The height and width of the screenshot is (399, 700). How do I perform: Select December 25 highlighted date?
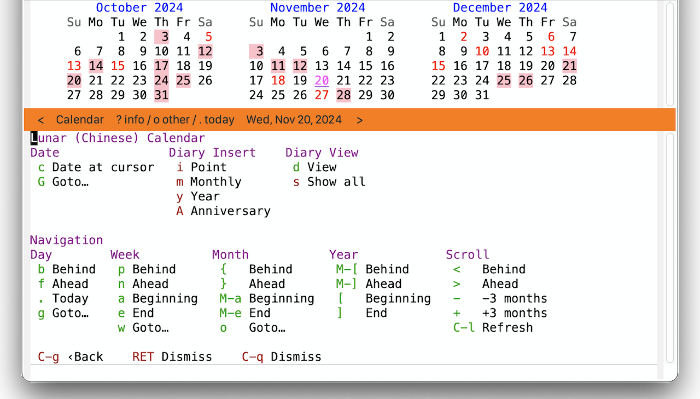(x=504, y=80)
